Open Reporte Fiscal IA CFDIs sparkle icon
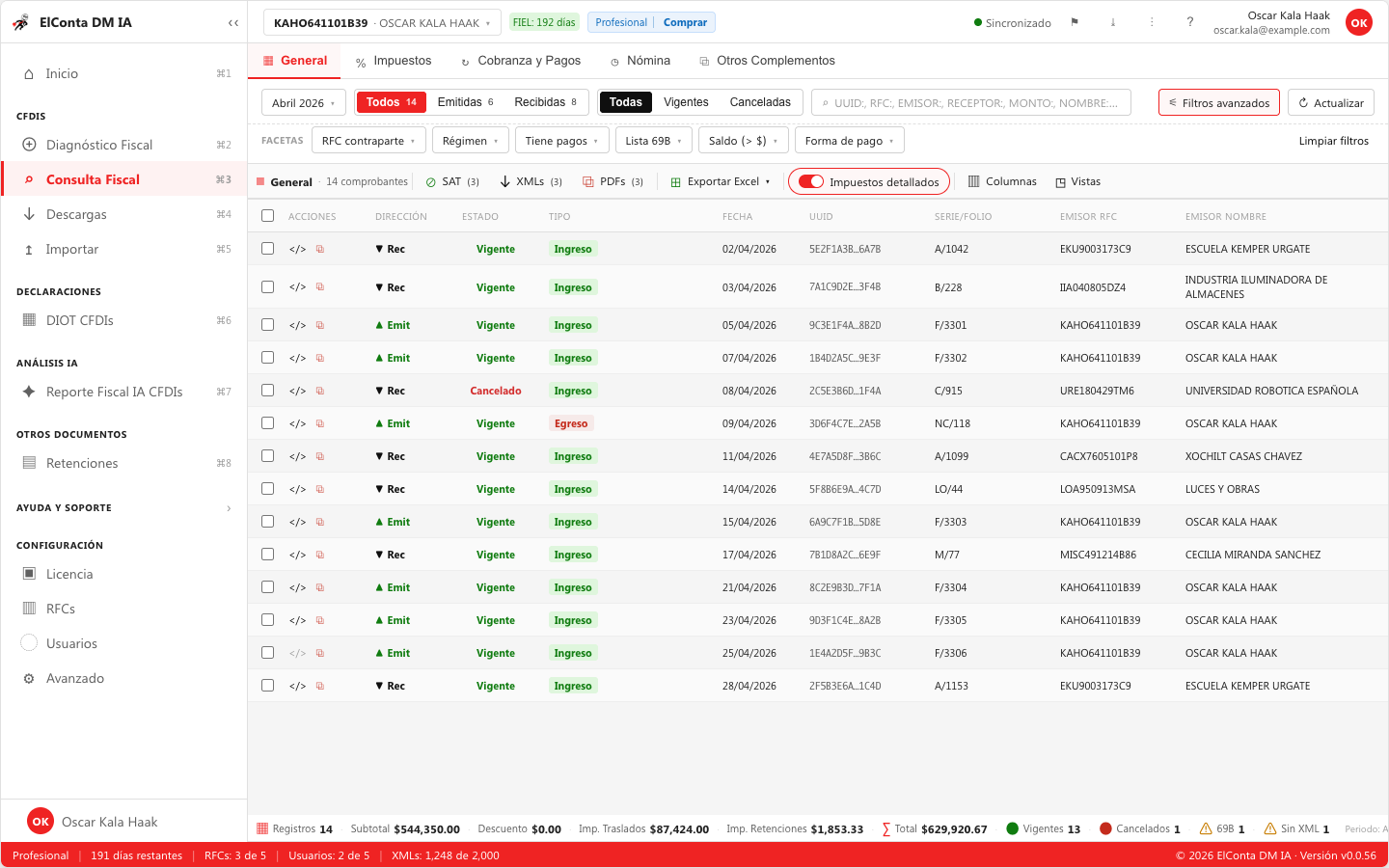This screenshot has width=1389, height=868. click(x=29, y=392)
